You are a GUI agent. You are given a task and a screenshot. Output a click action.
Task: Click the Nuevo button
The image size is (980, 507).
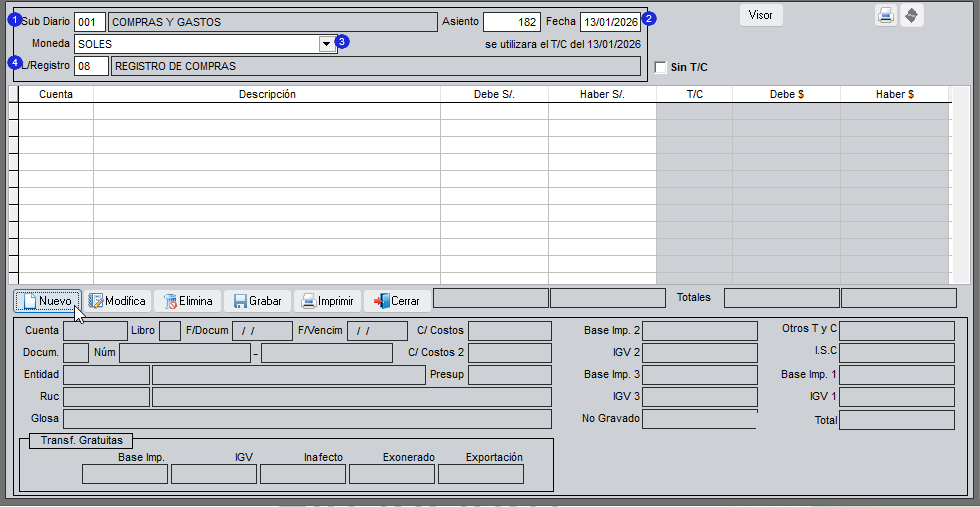click(48, 301)
